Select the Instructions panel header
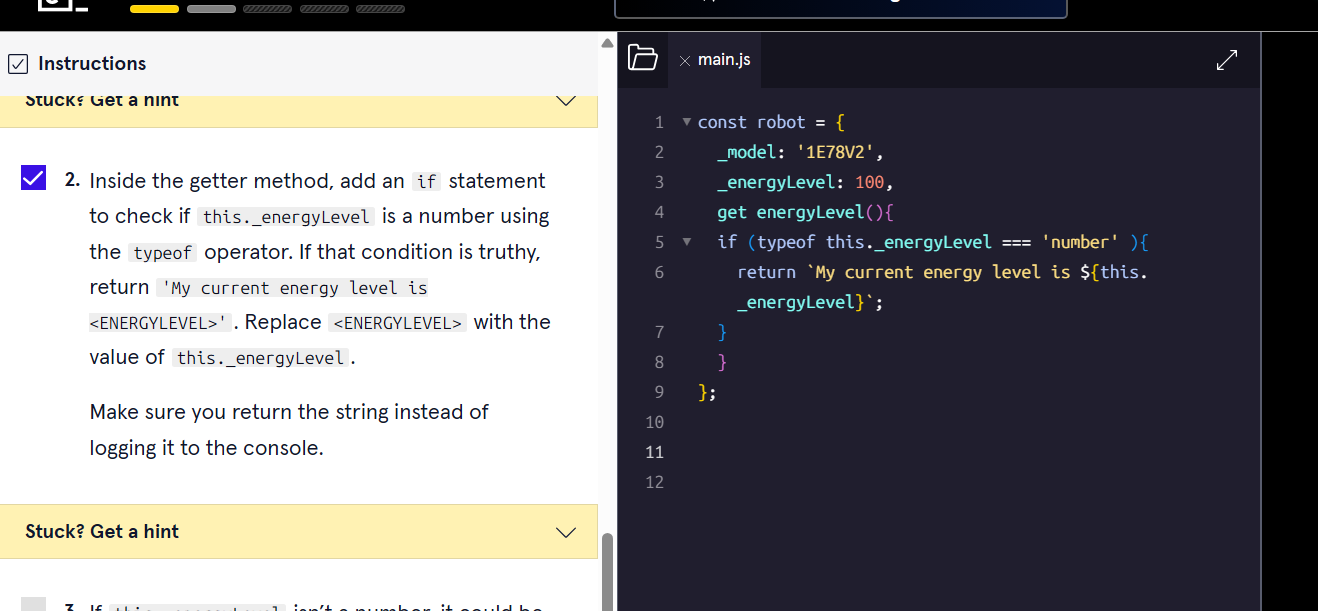This screenshot has height=611, width=1318. [x=92, y=64]
